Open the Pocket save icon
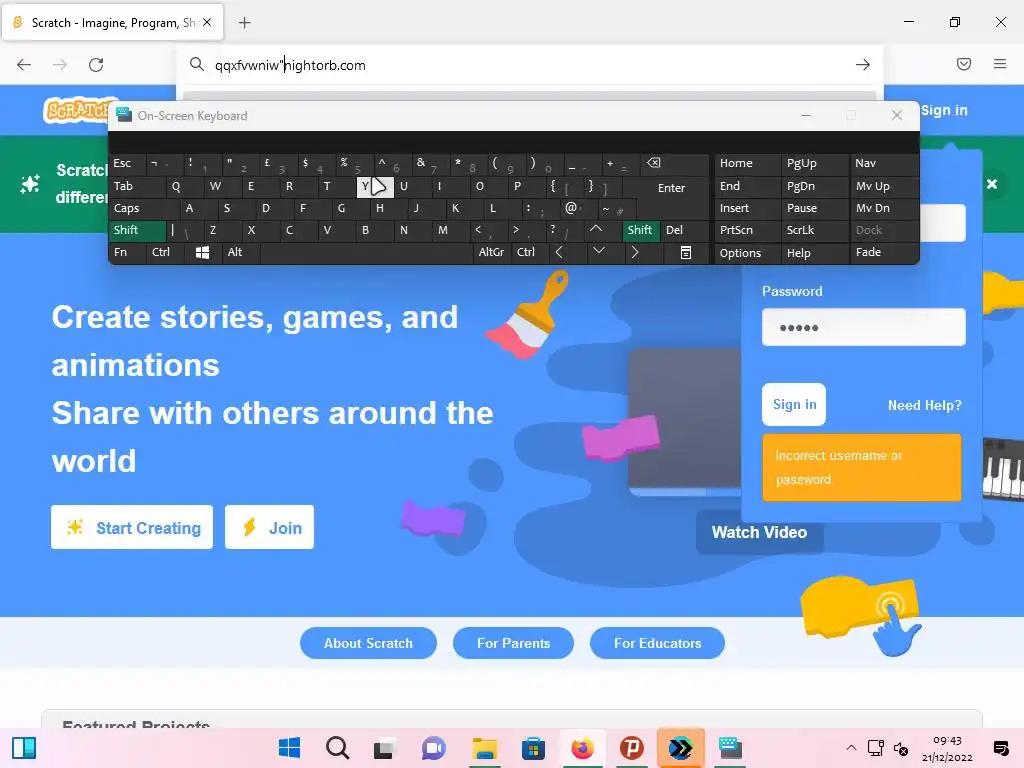 [x=964, y=64]
